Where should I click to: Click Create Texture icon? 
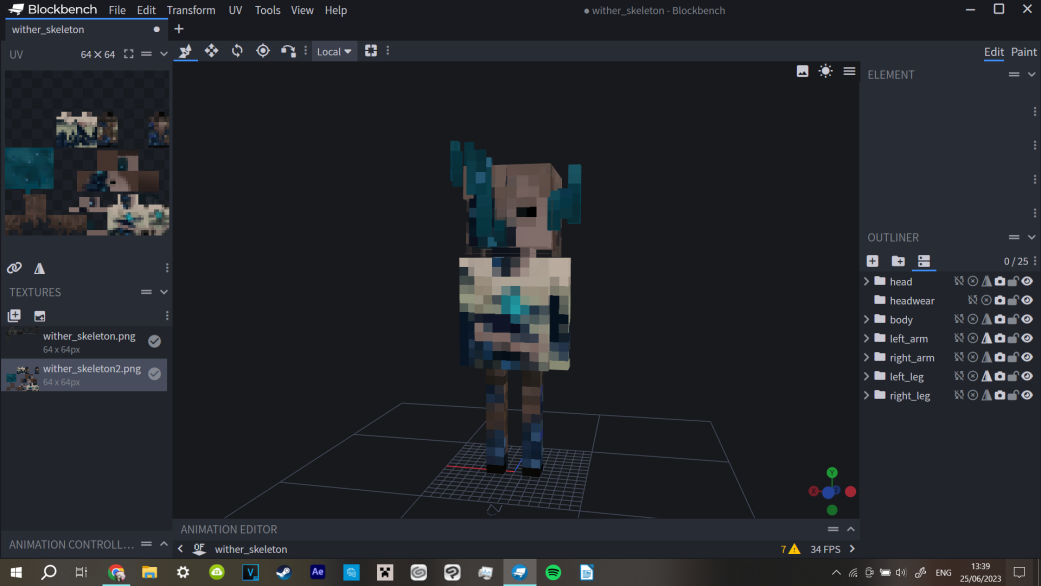coord(40,316)
